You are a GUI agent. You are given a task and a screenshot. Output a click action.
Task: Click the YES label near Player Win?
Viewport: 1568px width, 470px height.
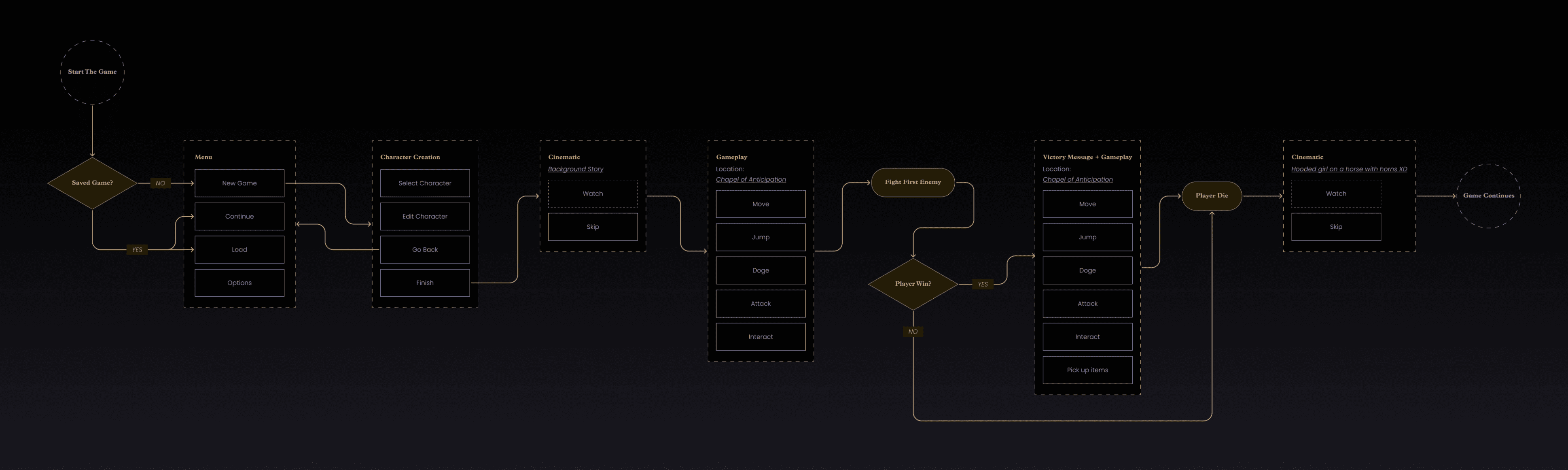[x=983, y=284]
